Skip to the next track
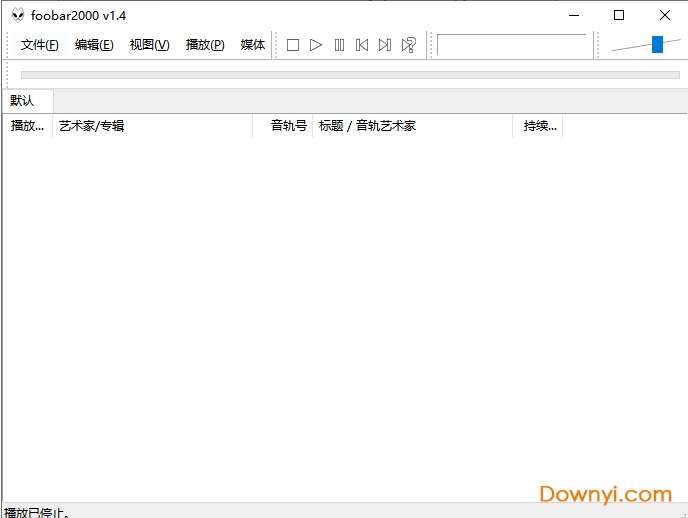The height and width of the screenshot is (518, 688). click(385, 45)
